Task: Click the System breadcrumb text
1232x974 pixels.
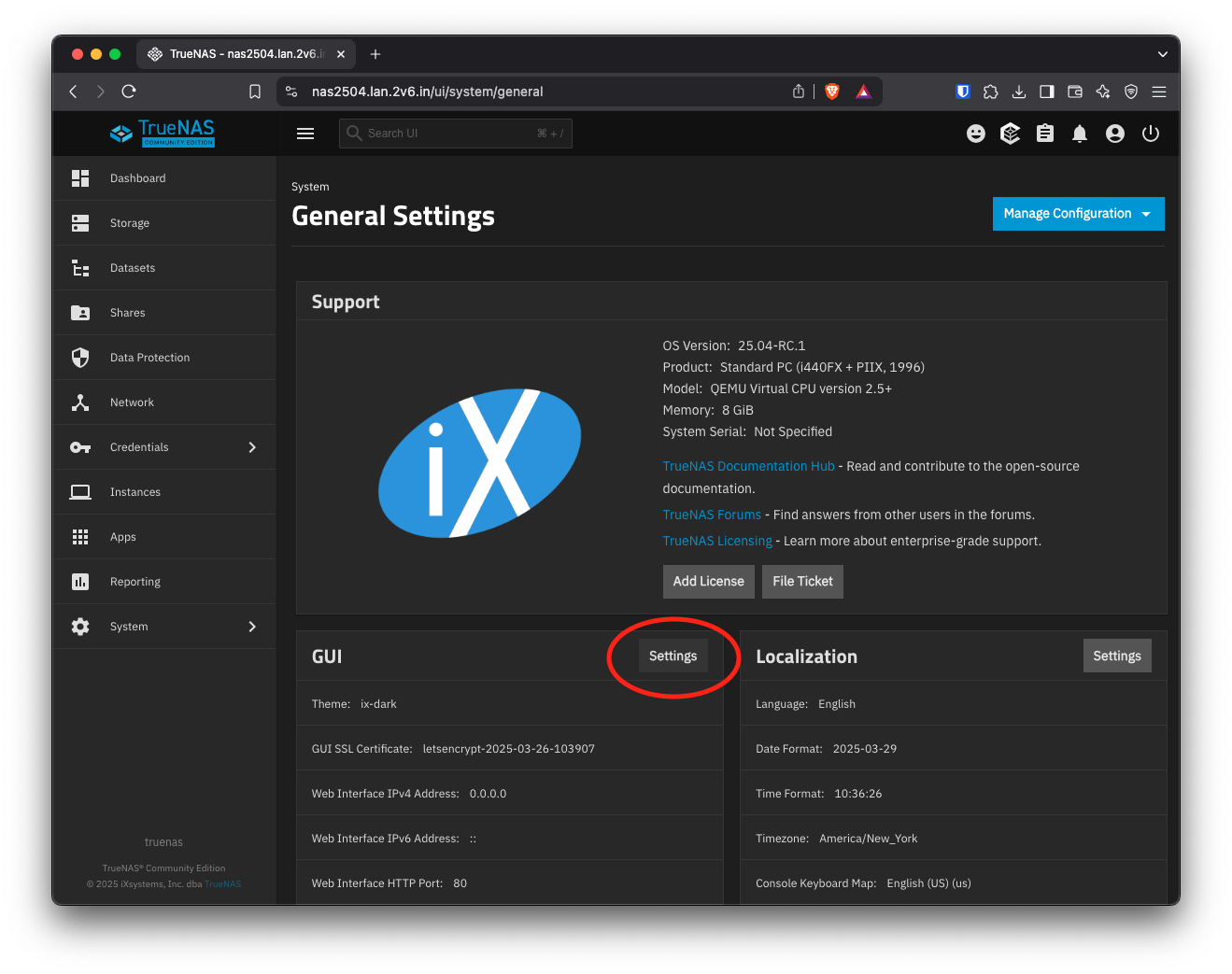Action: coord(310,187)
